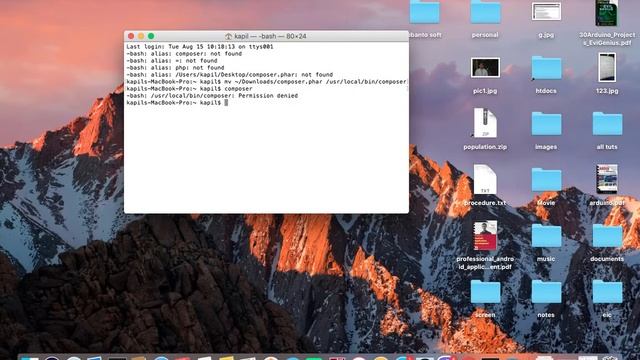
Task: Click the Terminal cursor at last prompt
Action: click(226, 102)
